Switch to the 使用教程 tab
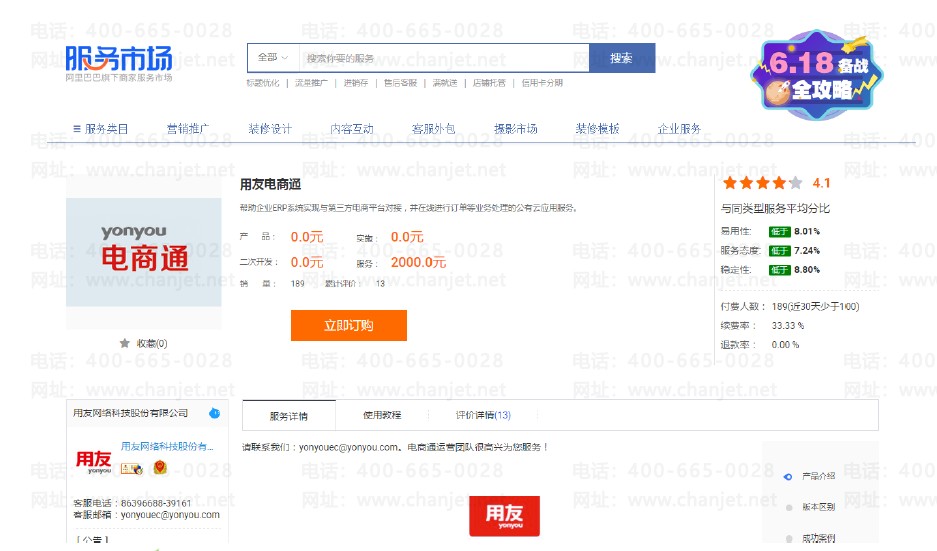The height and width of the screenshot is (551, 937). point(382,415)
